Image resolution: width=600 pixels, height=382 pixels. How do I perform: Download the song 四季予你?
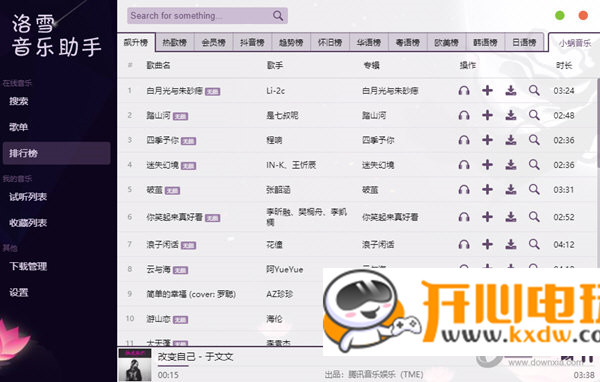[510, 140]
